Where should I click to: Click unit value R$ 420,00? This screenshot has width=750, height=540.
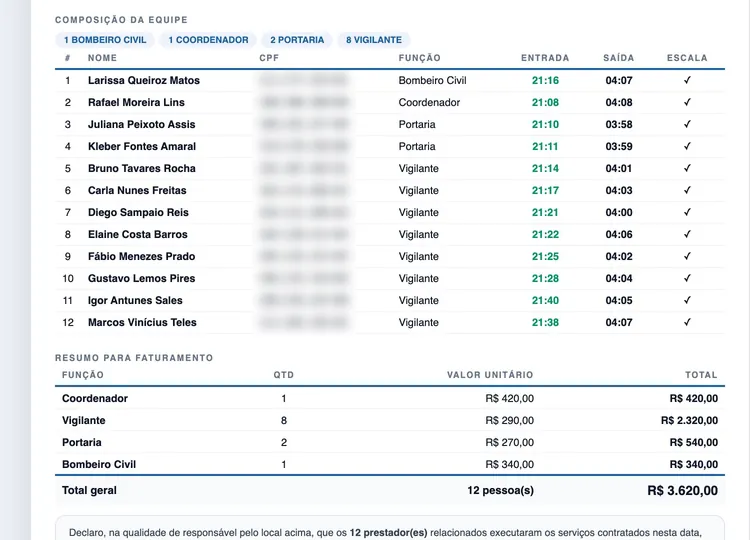click(x=509, y=398)
